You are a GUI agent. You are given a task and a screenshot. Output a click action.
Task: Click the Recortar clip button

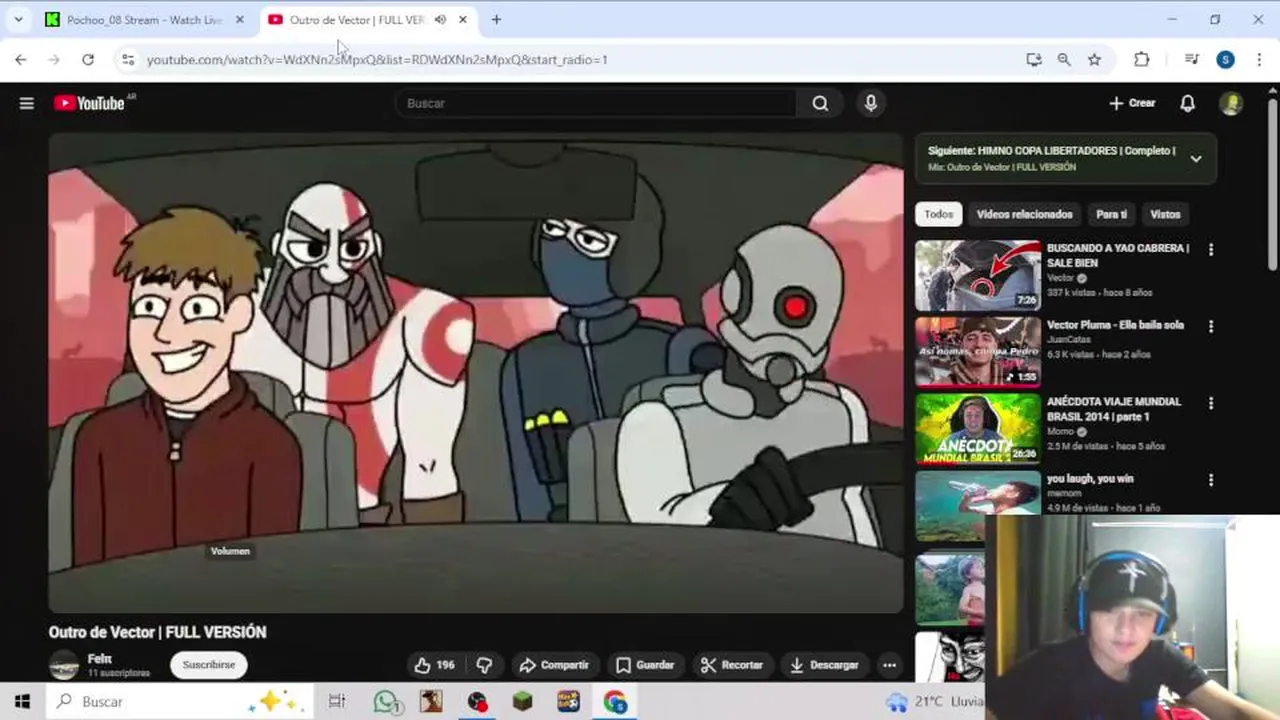pos(732,665)
